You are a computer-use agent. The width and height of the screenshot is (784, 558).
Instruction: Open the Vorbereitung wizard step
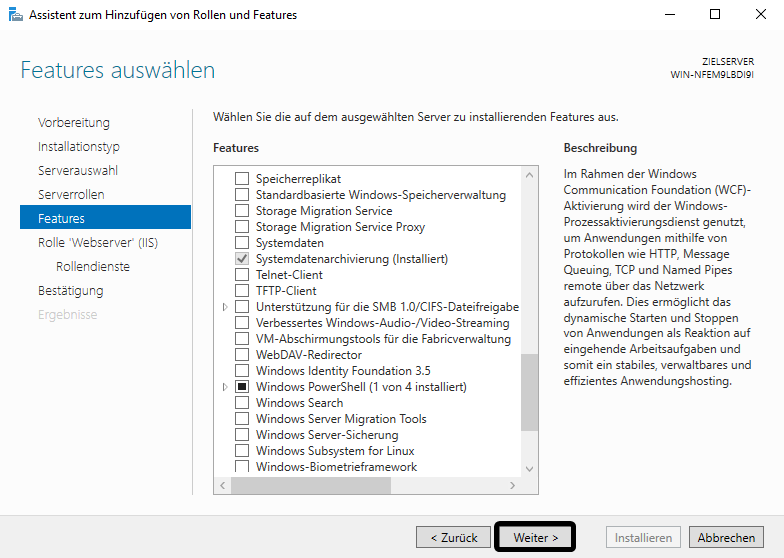point(74,122)
